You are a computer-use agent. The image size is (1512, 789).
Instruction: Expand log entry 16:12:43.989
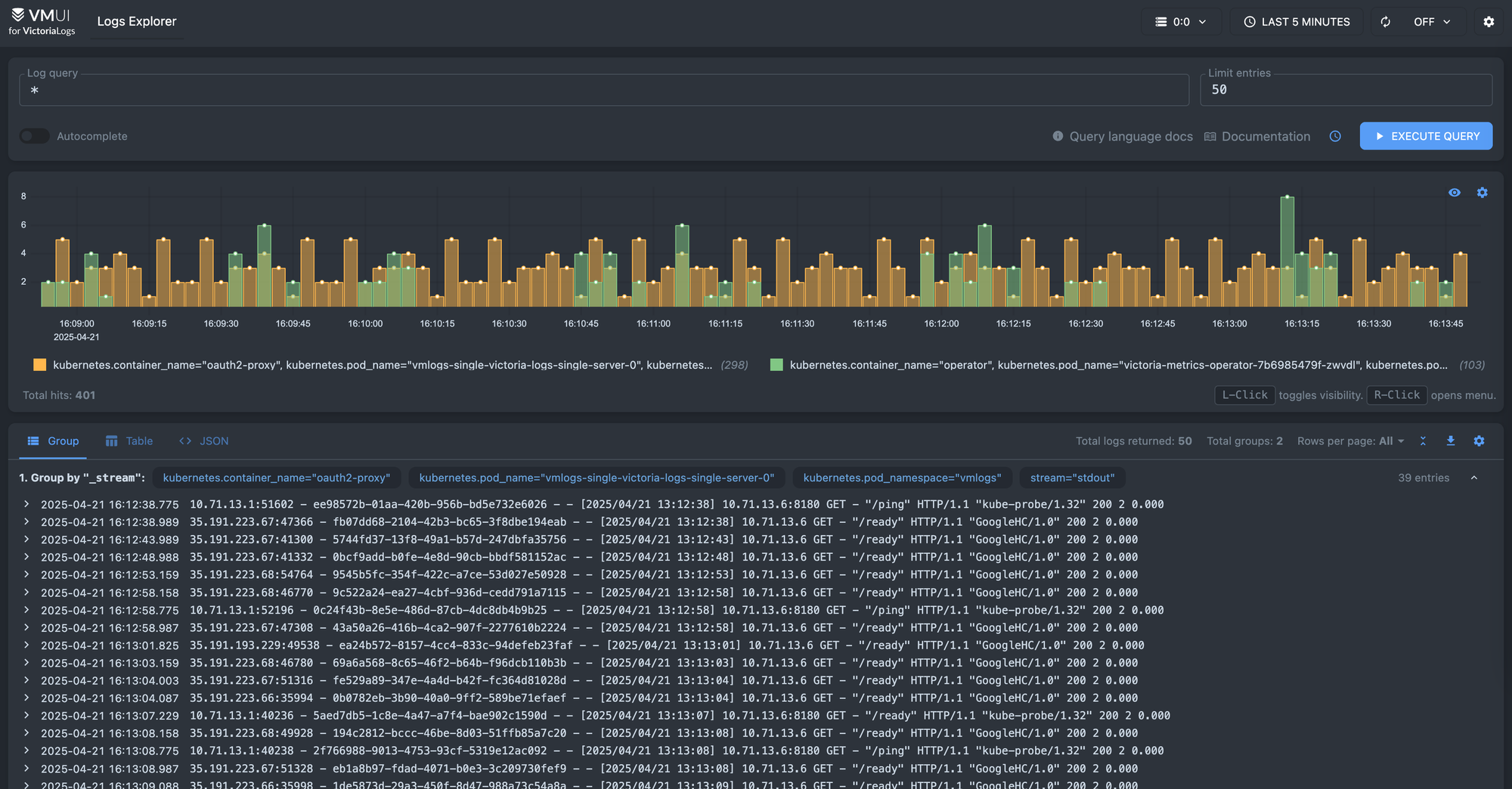[26, 539]
